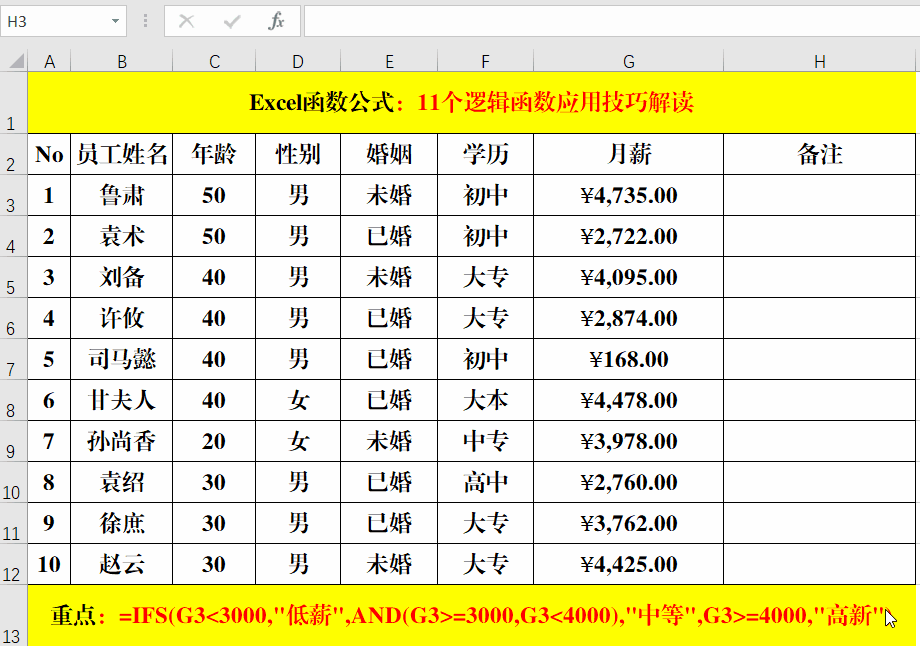
Task: Click the 学历 header cell
Action: (485, 154)
